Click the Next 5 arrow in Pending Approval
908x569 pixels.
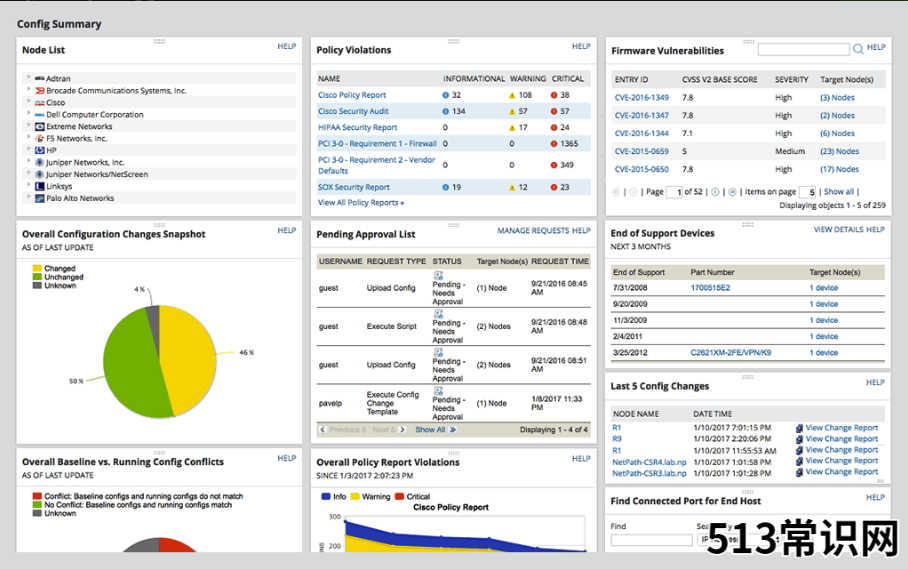[402, 429]
